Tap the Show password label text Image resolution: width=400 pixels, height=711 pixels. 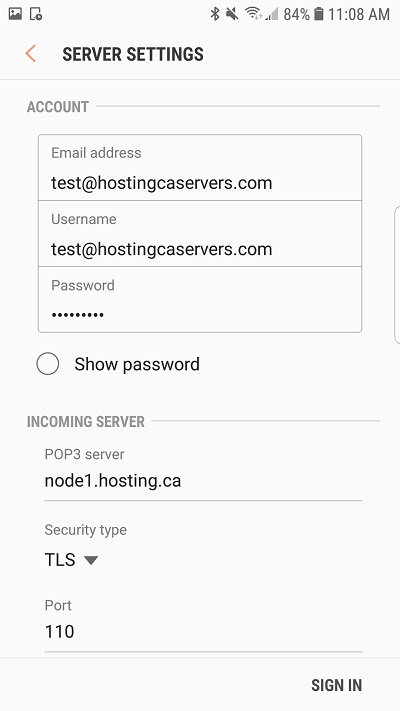pos(137,364)
